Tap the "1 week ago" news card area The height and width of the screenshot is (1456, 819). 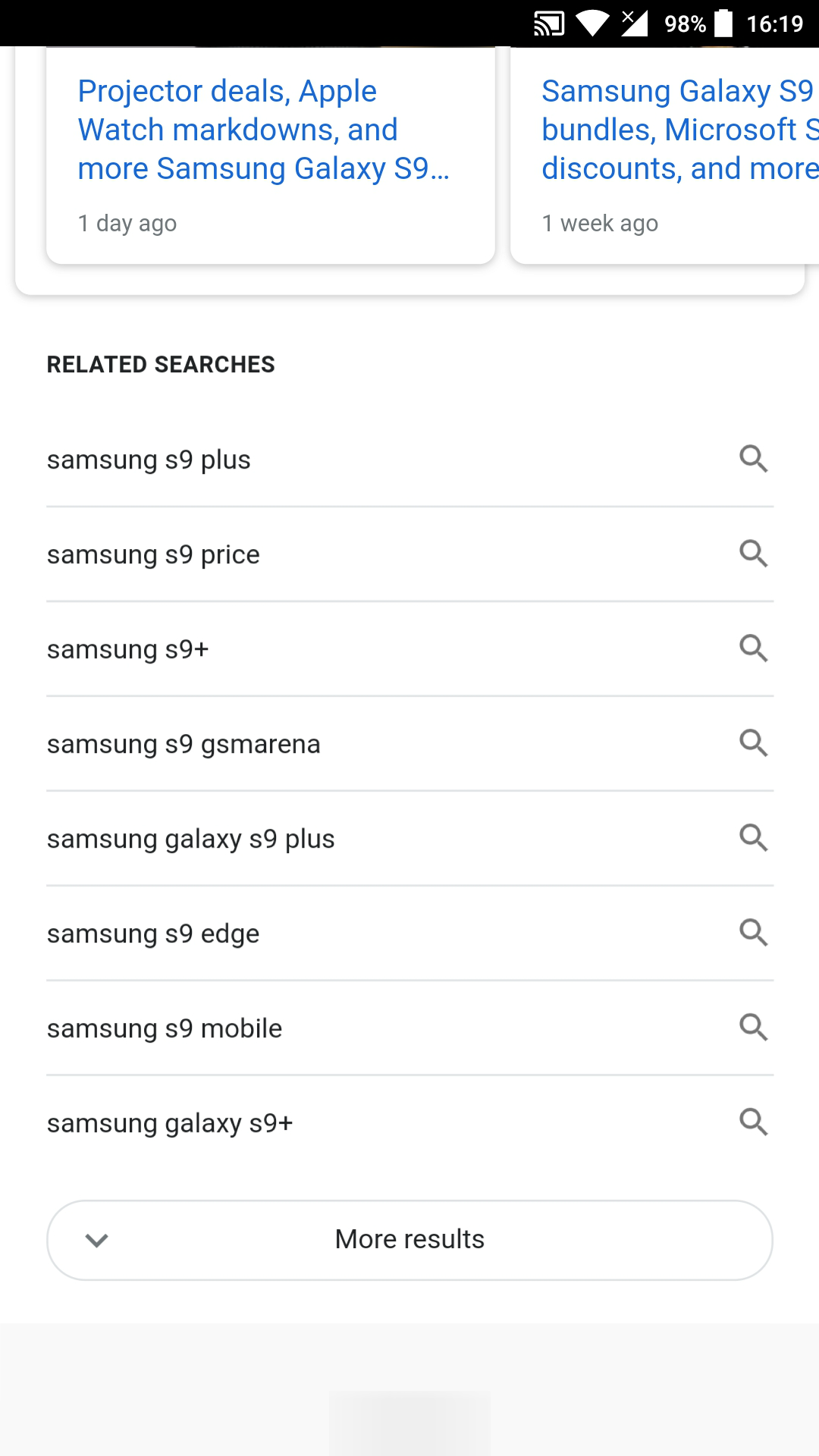[600, 222]
